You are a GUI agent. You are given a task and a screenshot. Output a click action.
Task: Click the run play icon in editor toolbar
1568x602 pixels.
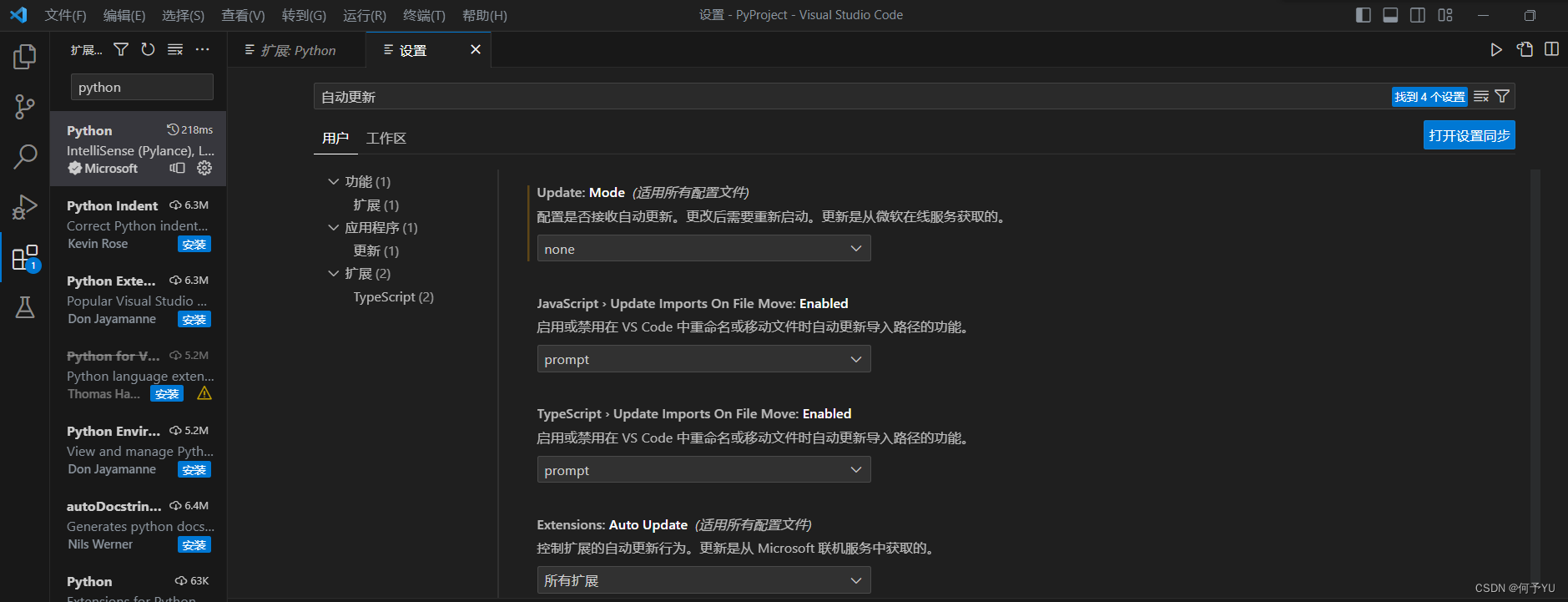click(x=1496, y=50)
